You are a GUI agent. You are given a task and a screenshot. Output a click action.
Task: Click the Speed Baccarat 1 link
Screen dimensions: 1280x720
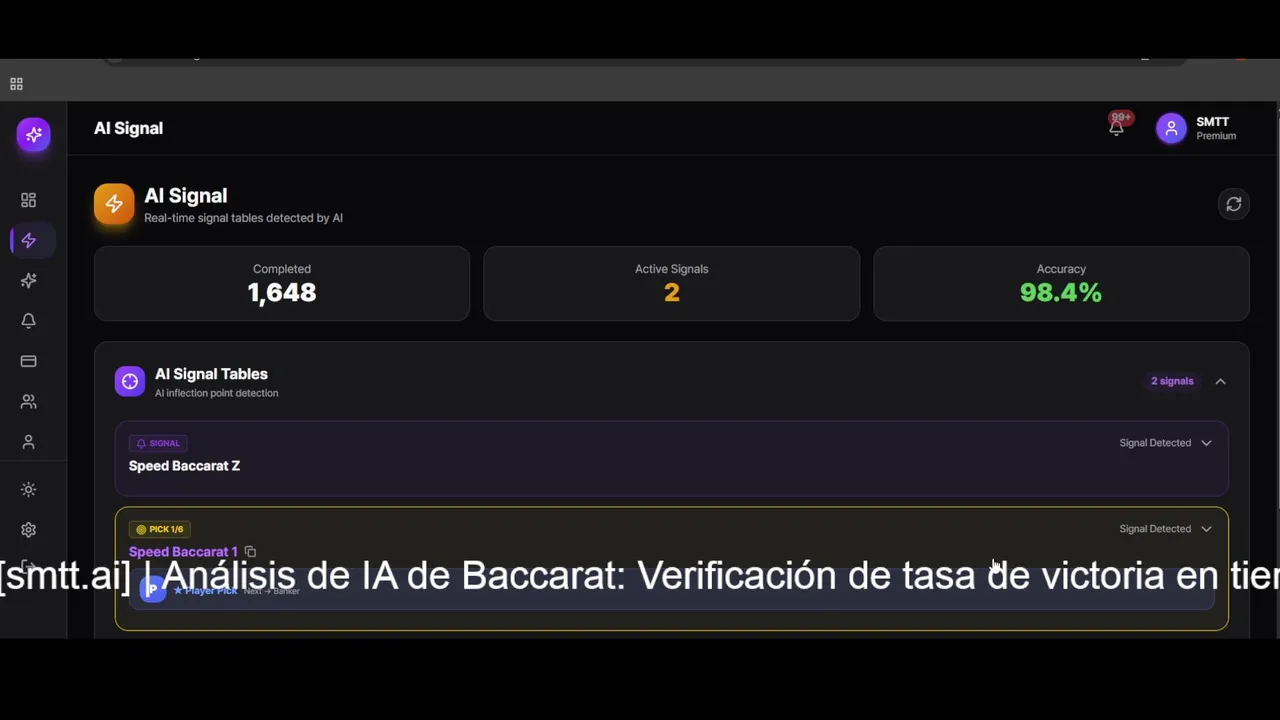183,552
